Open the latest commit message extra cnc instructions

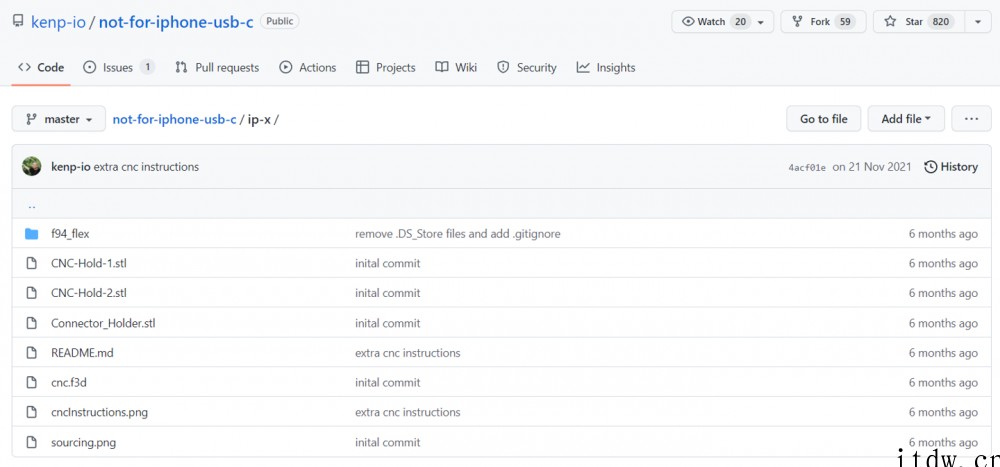146,167
